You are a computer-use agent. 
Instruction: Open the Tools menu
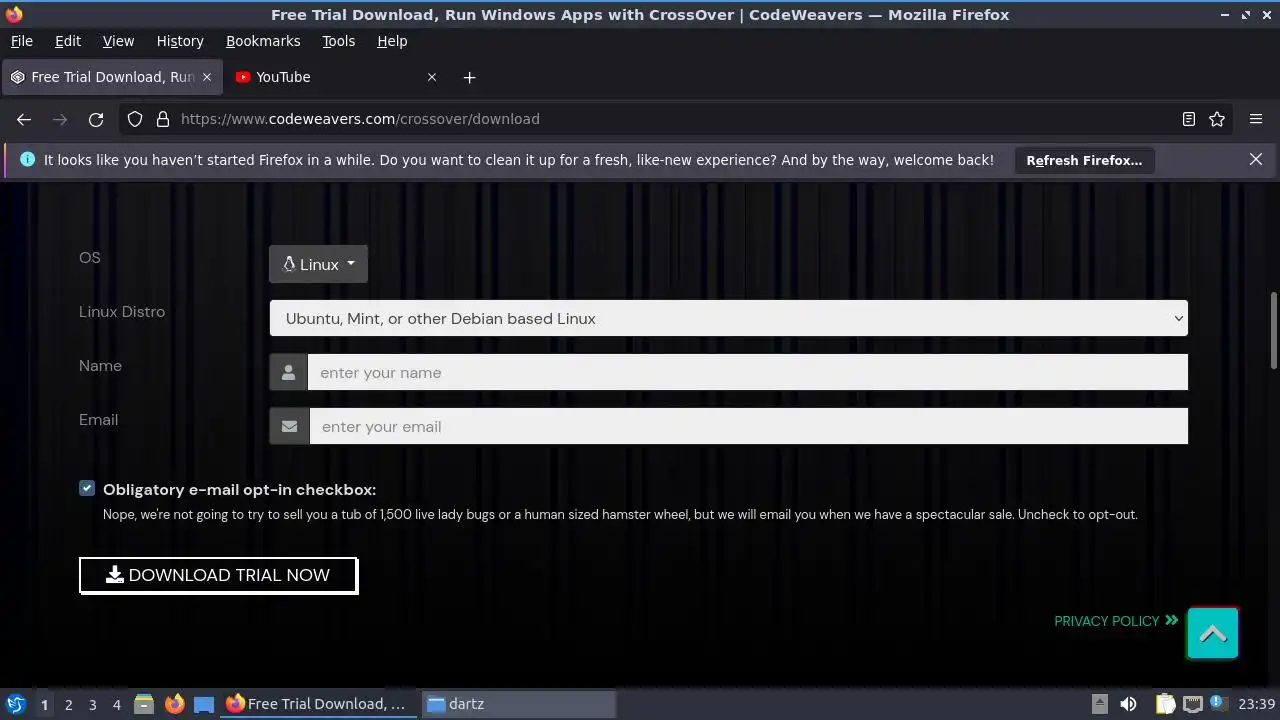point(338,41)
